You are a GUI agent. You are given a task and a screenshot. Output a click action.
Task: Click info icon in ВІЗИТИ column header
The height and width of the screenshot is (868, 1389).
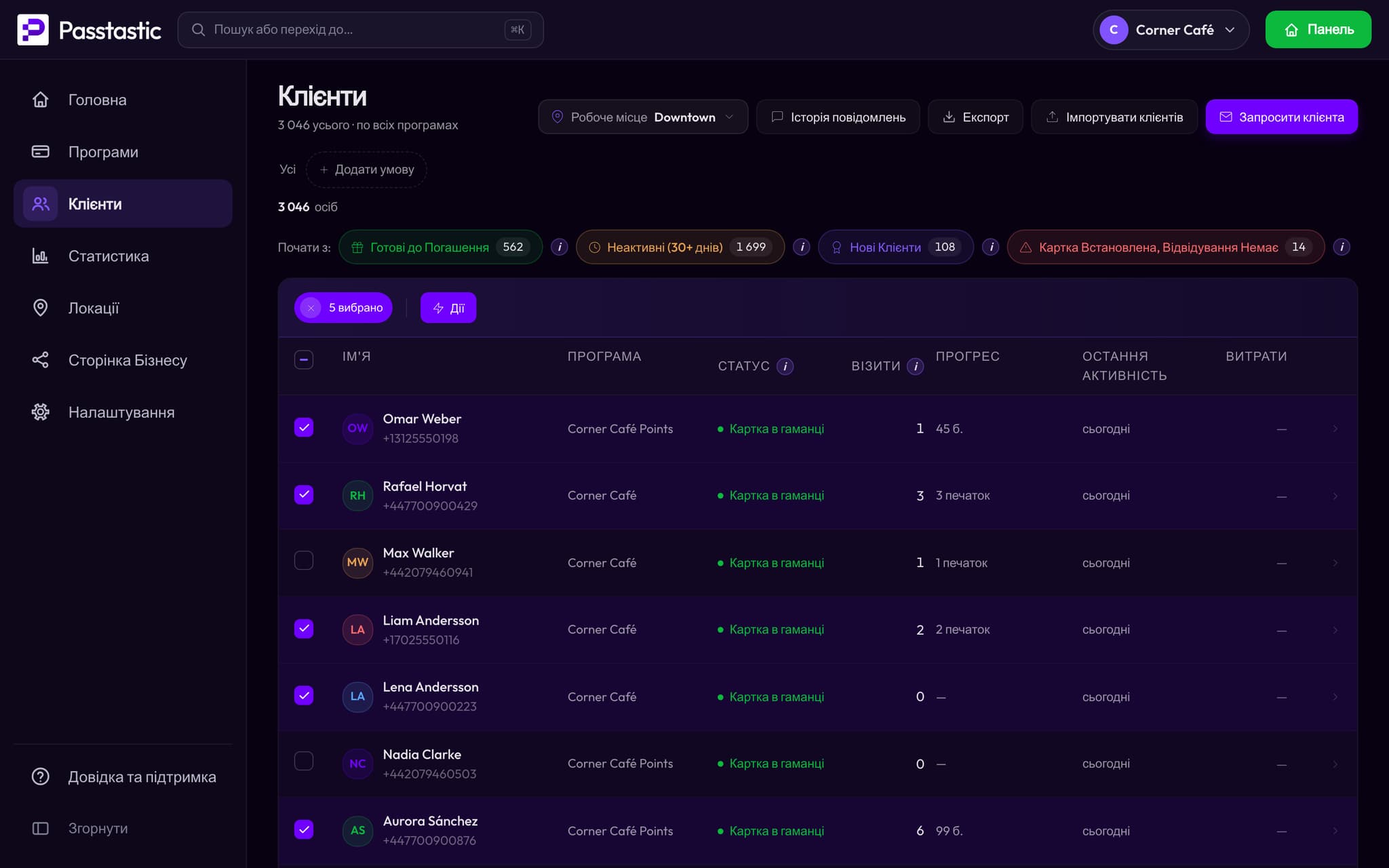916,366
